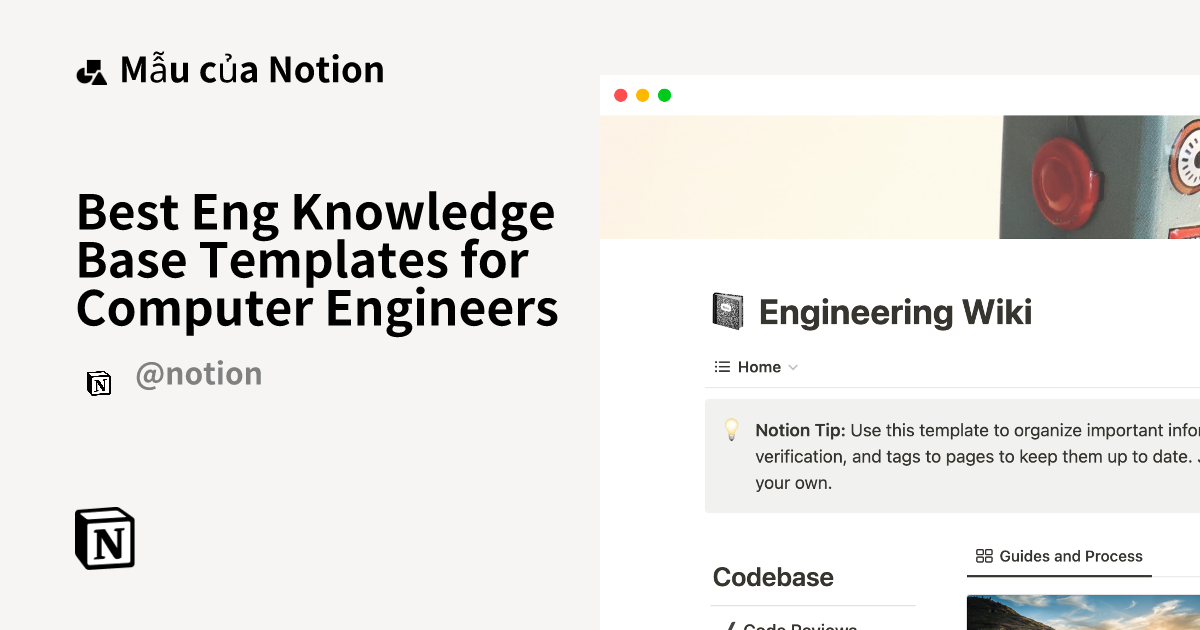Close the window with the red button
This screenshot has height=630, width=1200.
point(620,96)
